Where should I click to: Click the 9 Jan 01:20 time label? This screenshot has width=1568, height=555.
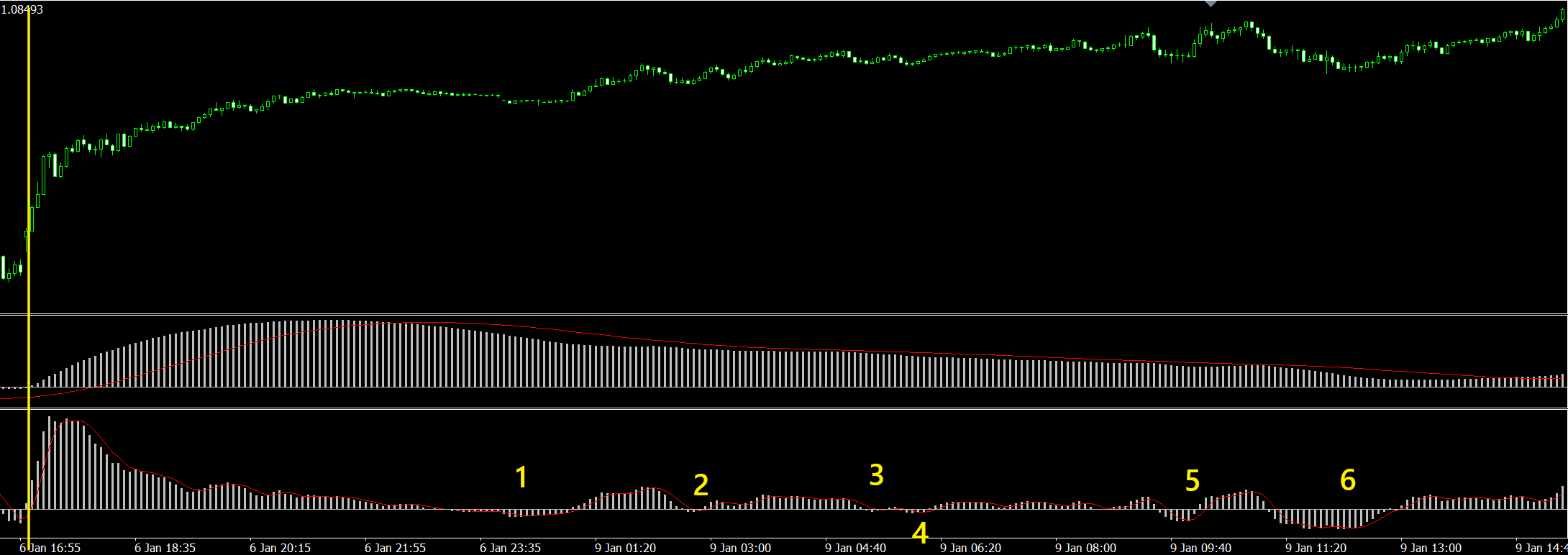(625, 548)
